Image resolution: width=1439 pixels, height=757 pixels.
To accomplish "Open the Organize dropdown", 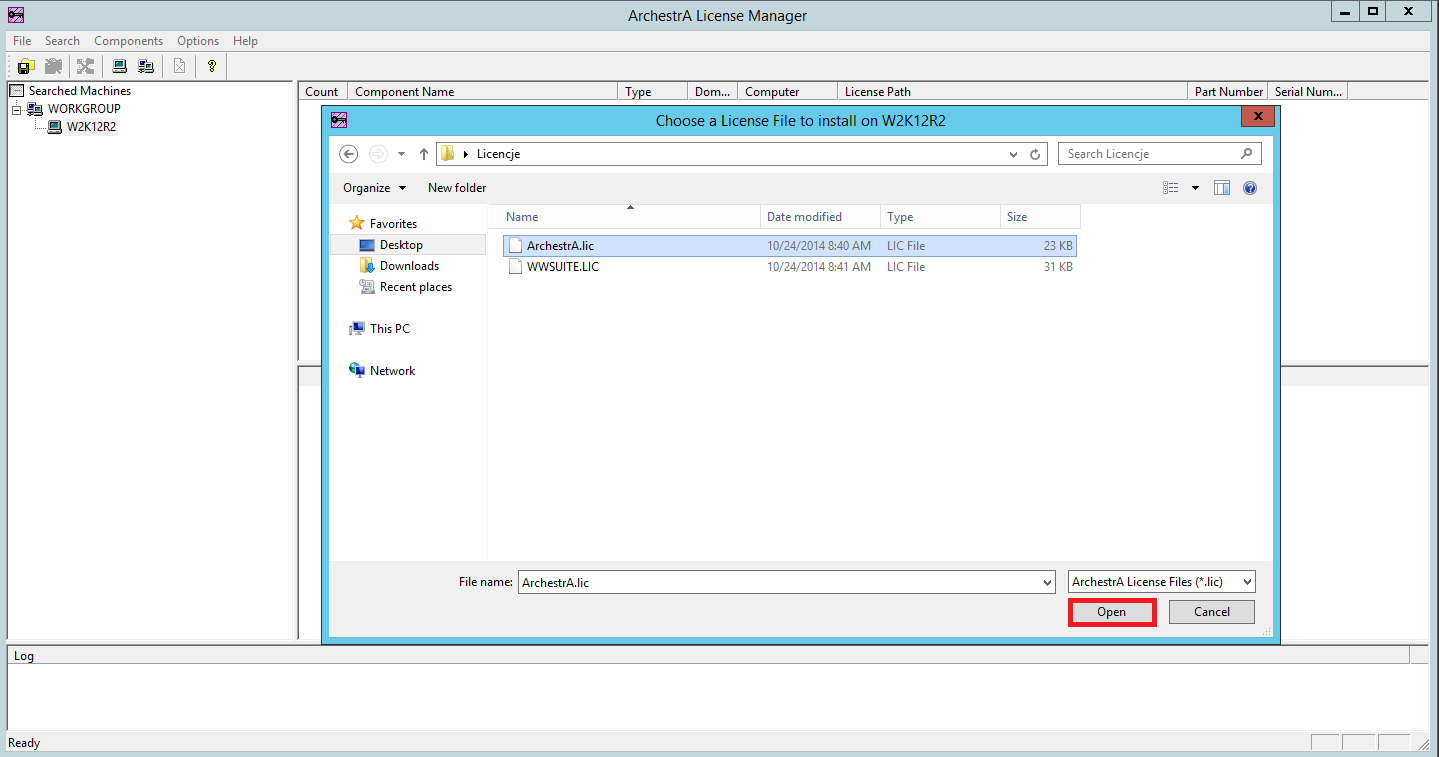I will 375,188.
